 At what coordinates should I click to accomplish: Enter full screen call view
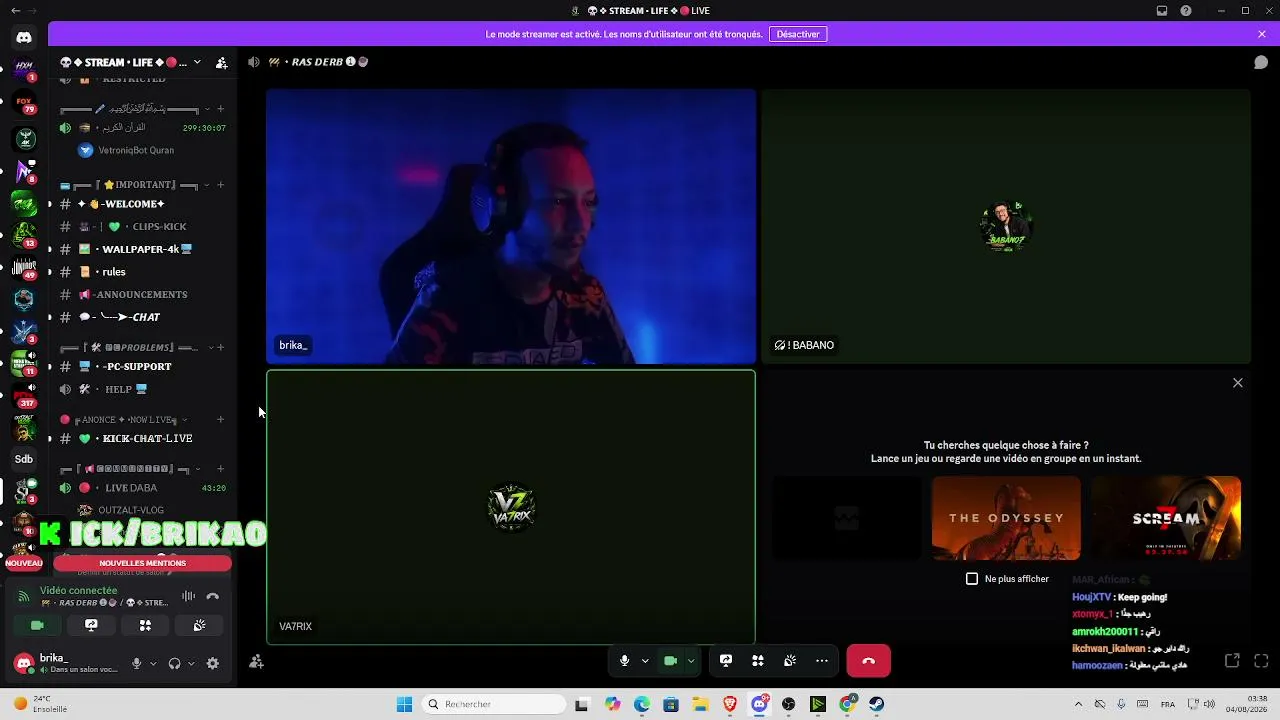pos(1261,660)
